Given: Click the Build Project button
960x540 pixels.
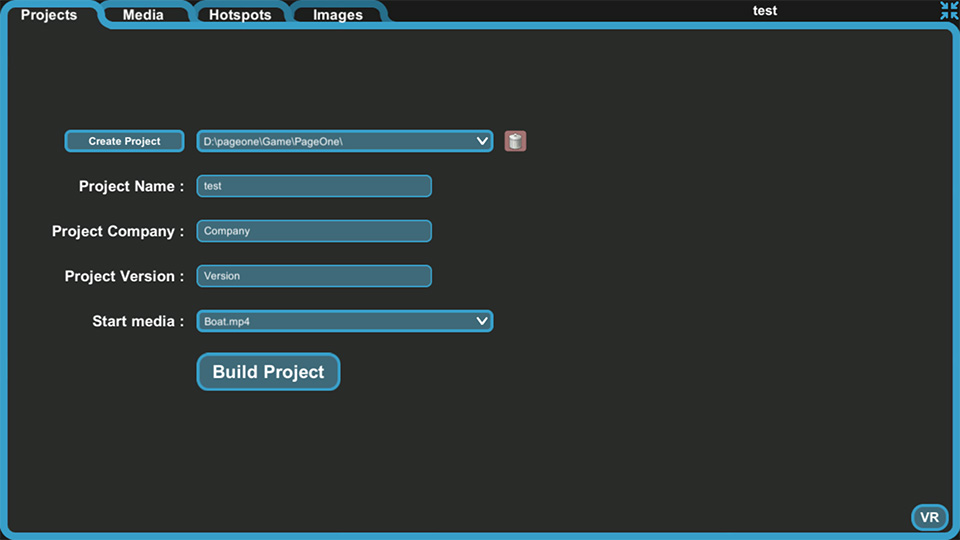Looking at the screenshot, I should click(268, 372).
